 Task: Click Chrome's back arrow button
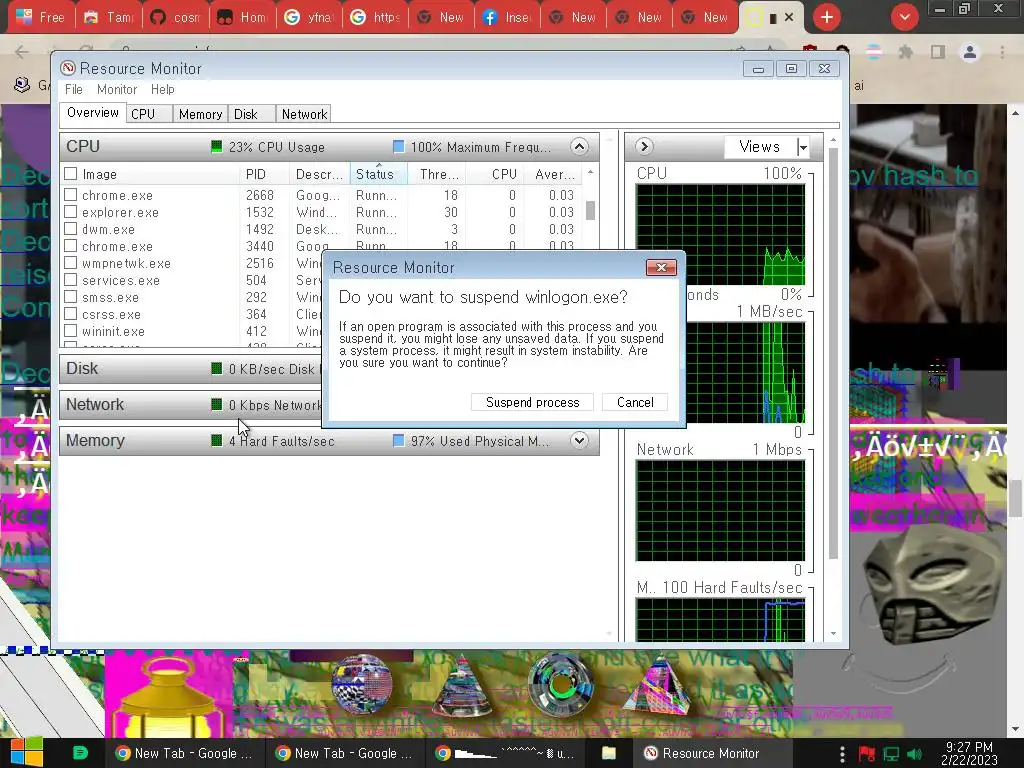[22, 52]
